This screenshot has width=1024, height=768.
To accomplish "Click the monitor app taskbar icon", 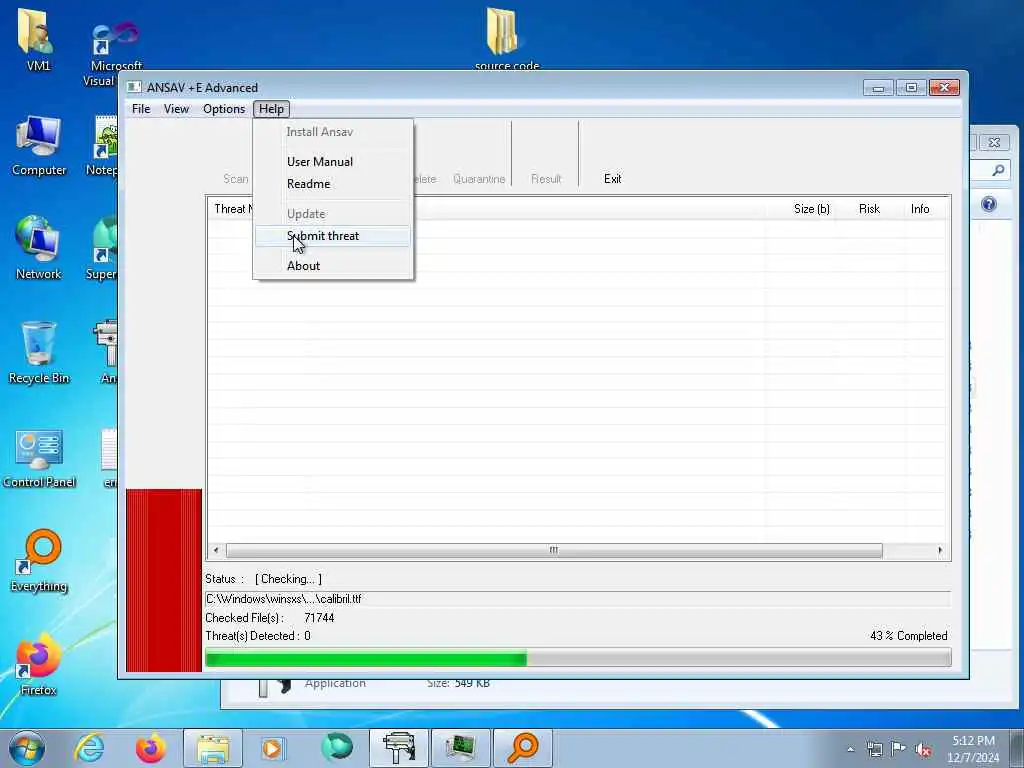I will click(x=460, y=748).
